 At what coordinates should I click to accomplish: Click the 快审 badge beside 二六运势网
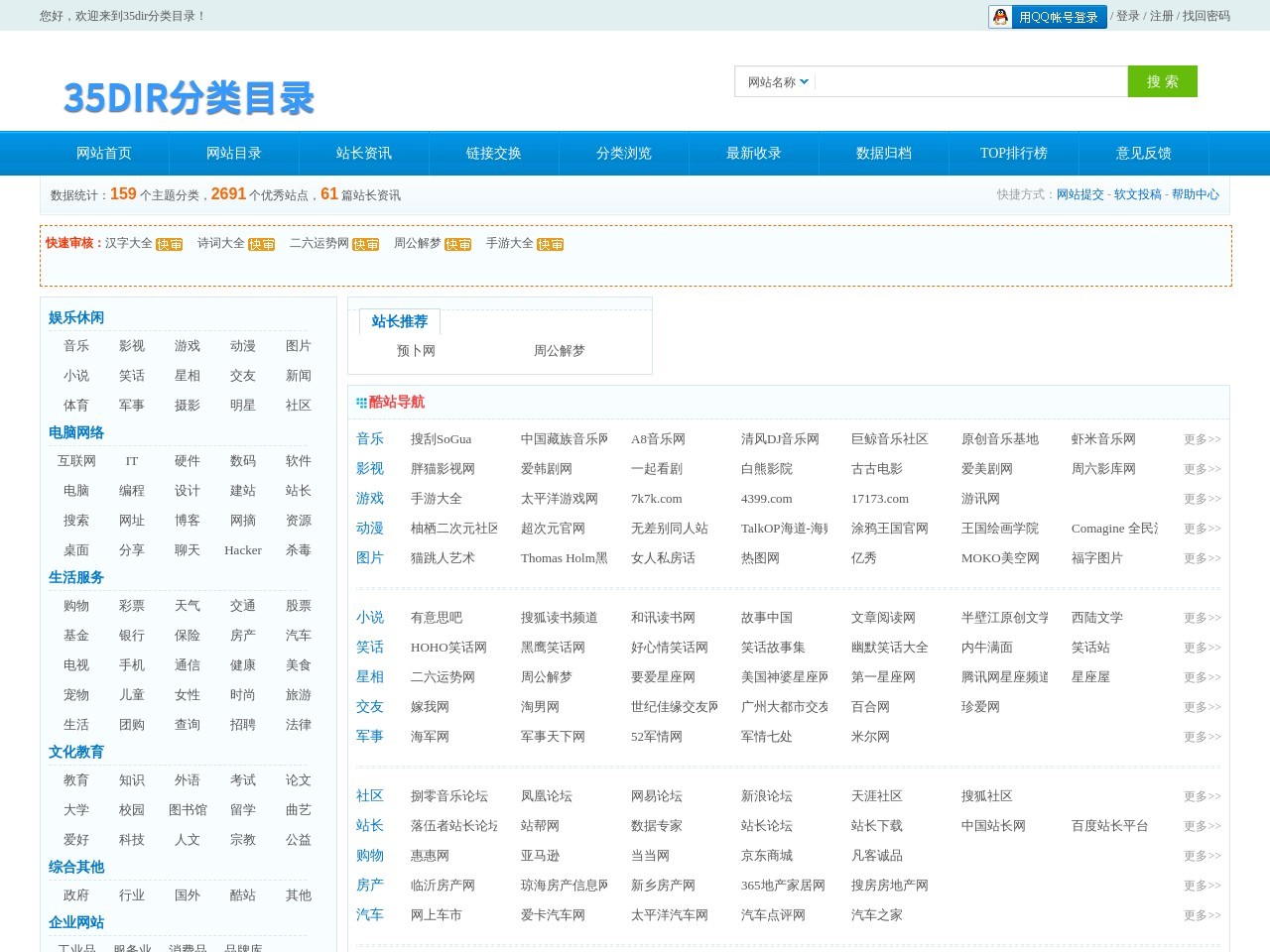pos(364,244)
